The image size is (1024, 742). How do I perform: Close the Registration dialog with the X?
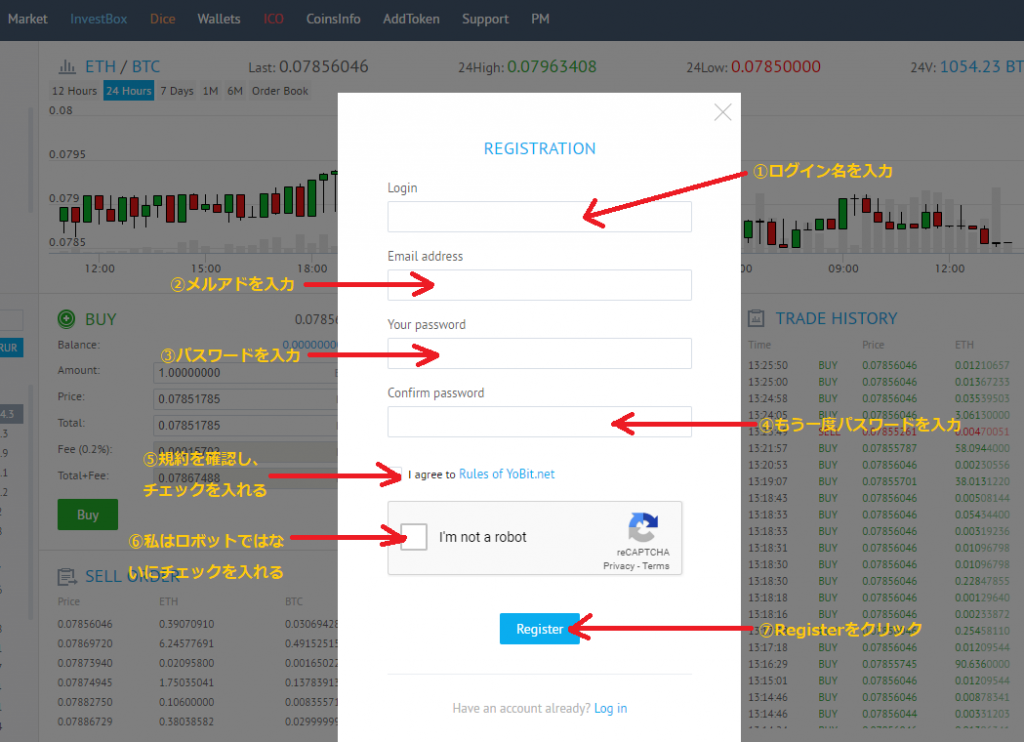[x=722, y=112]
